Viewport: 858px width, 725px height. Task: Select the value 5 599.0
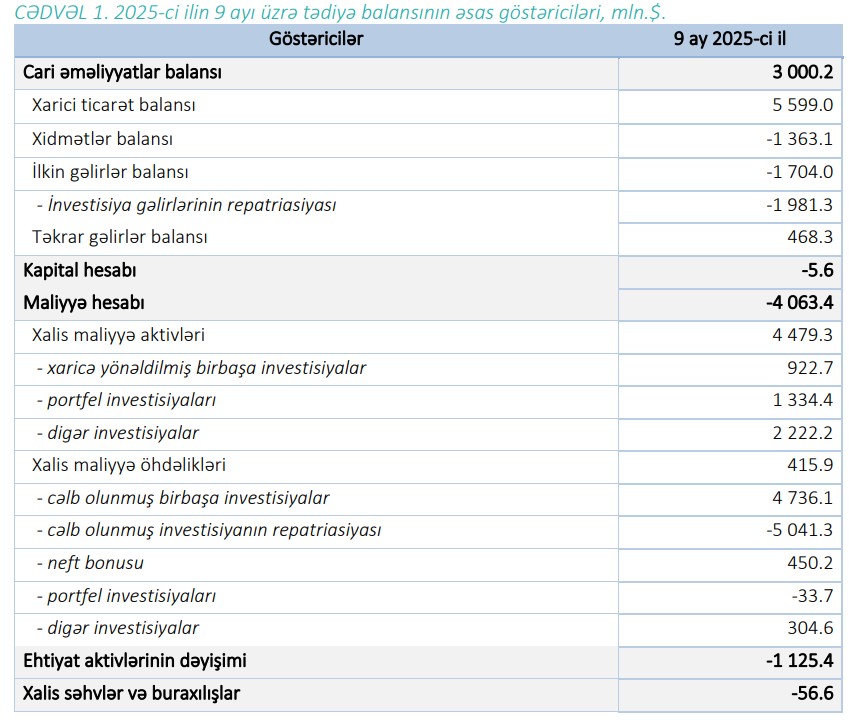point(799,105)
